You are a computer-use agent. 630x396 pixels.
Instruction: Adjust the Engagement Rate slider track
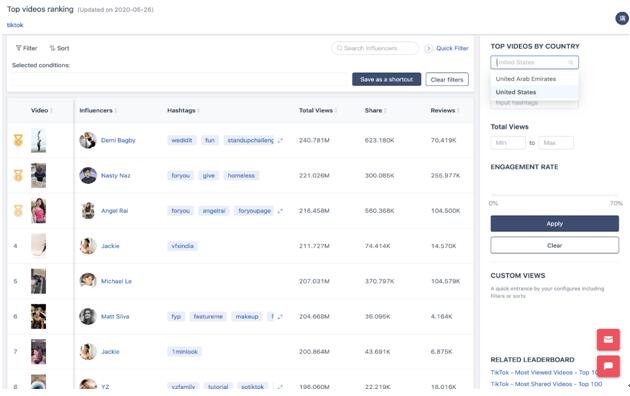[x=555, y=195]
